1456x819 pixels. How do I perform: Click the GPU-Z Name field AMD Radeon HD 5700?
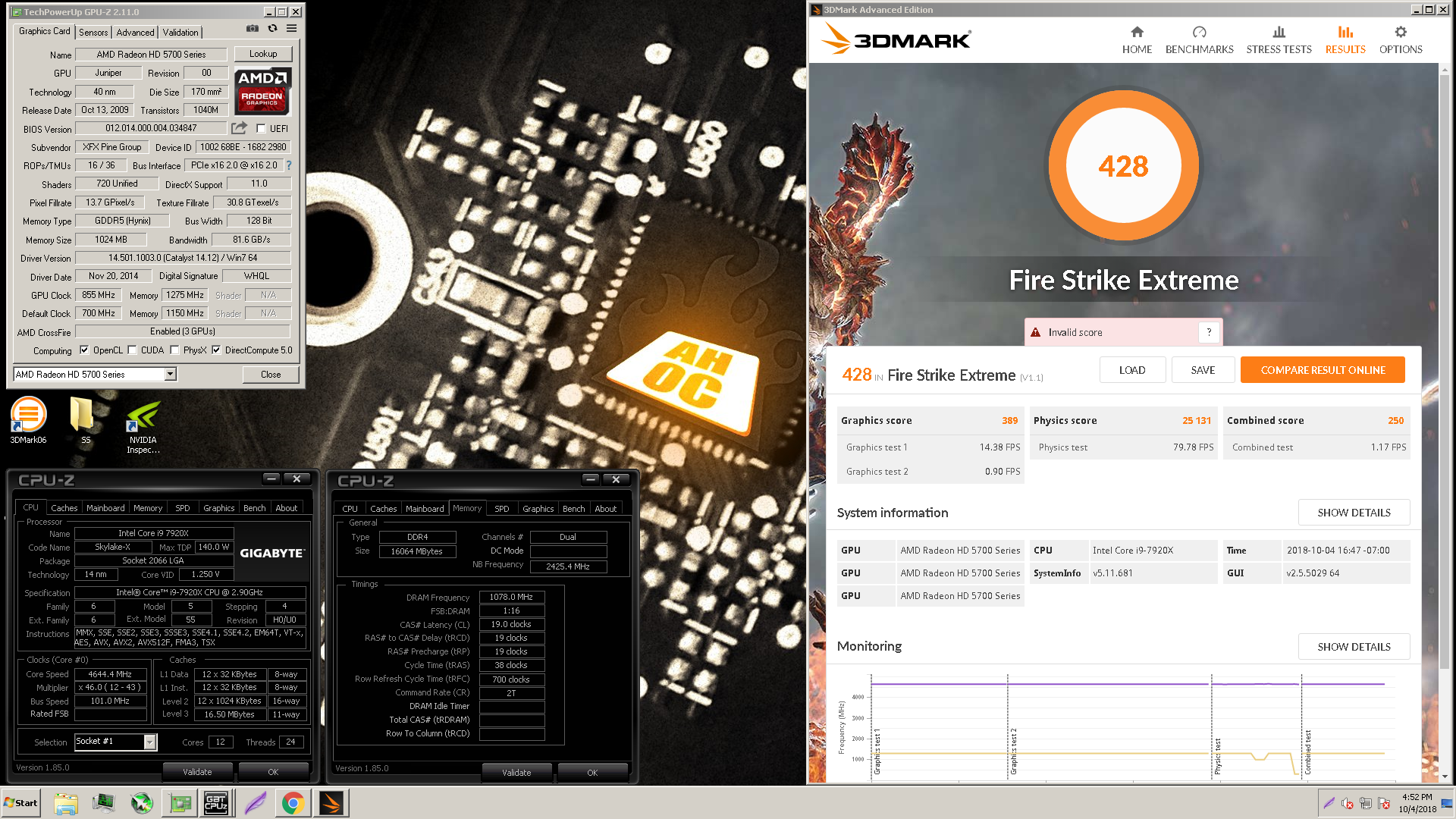click(x=151, y=55)
